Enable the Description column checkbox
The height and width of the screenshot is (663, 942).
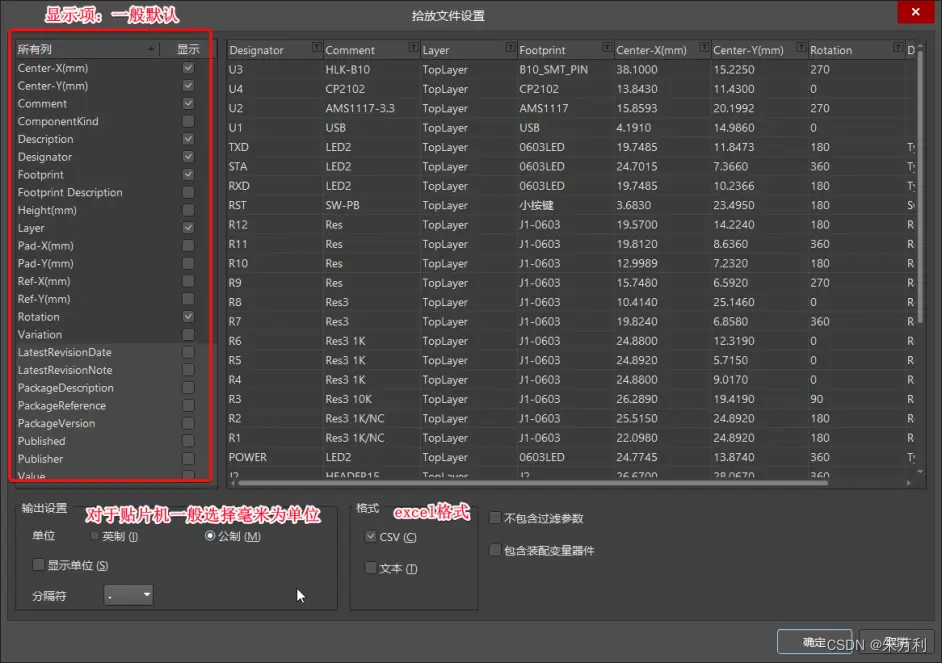click(186, 139)
